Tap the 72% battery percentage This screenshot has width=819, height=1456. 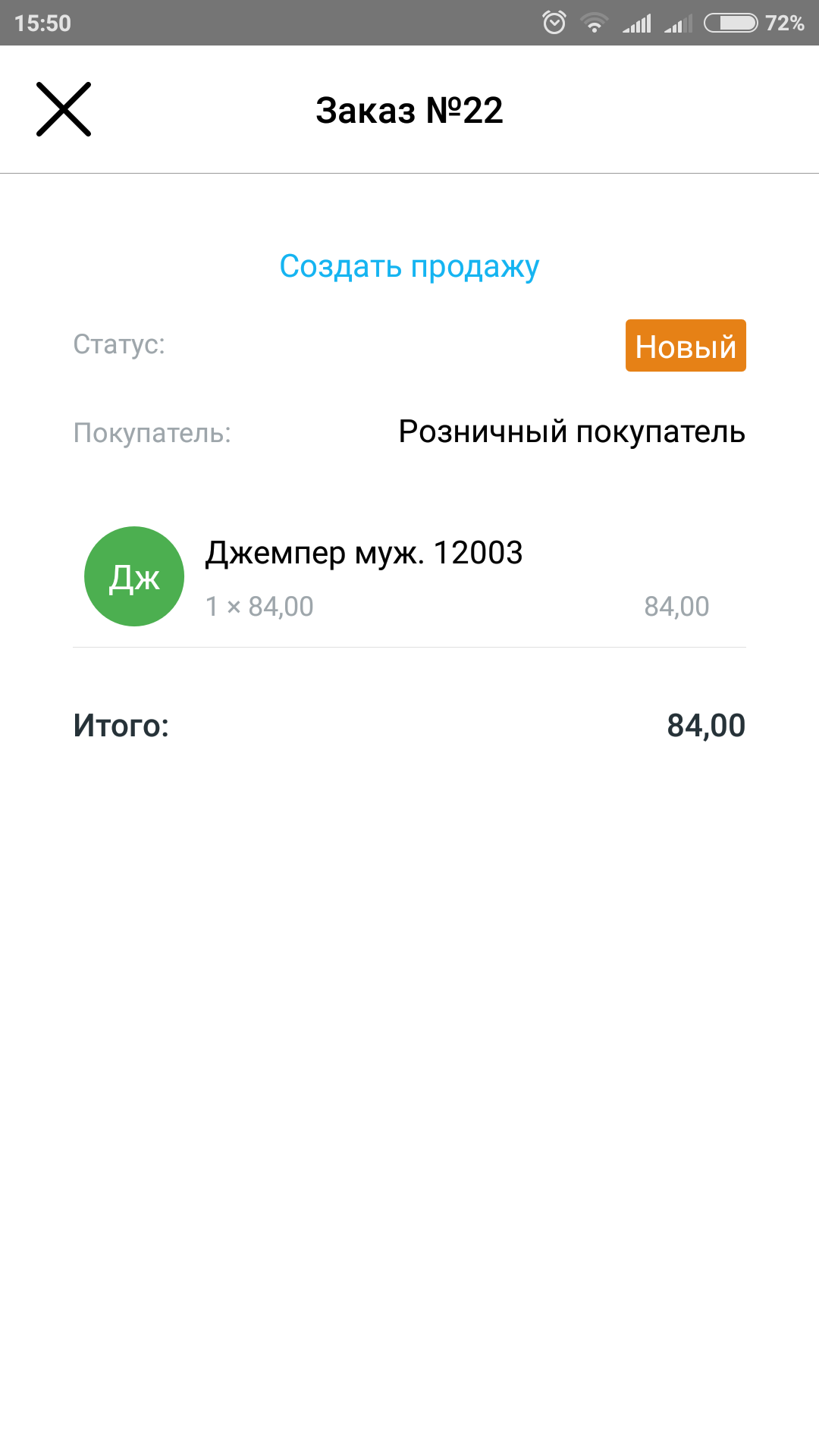pos(785,23)
